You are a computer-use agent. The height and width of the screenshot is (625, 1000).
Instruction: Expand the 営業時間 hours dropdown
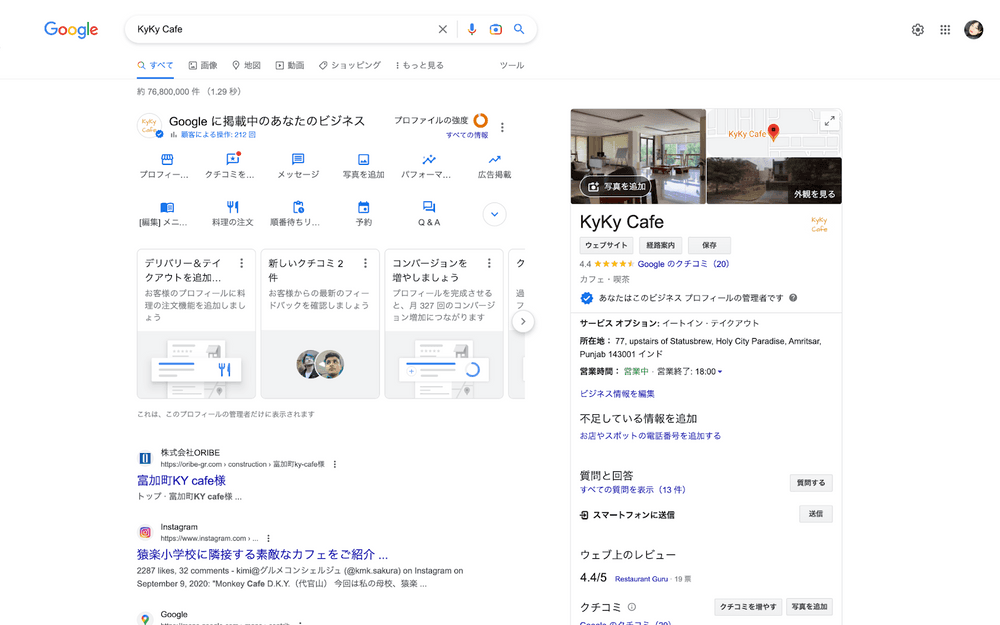pos(720,372)
